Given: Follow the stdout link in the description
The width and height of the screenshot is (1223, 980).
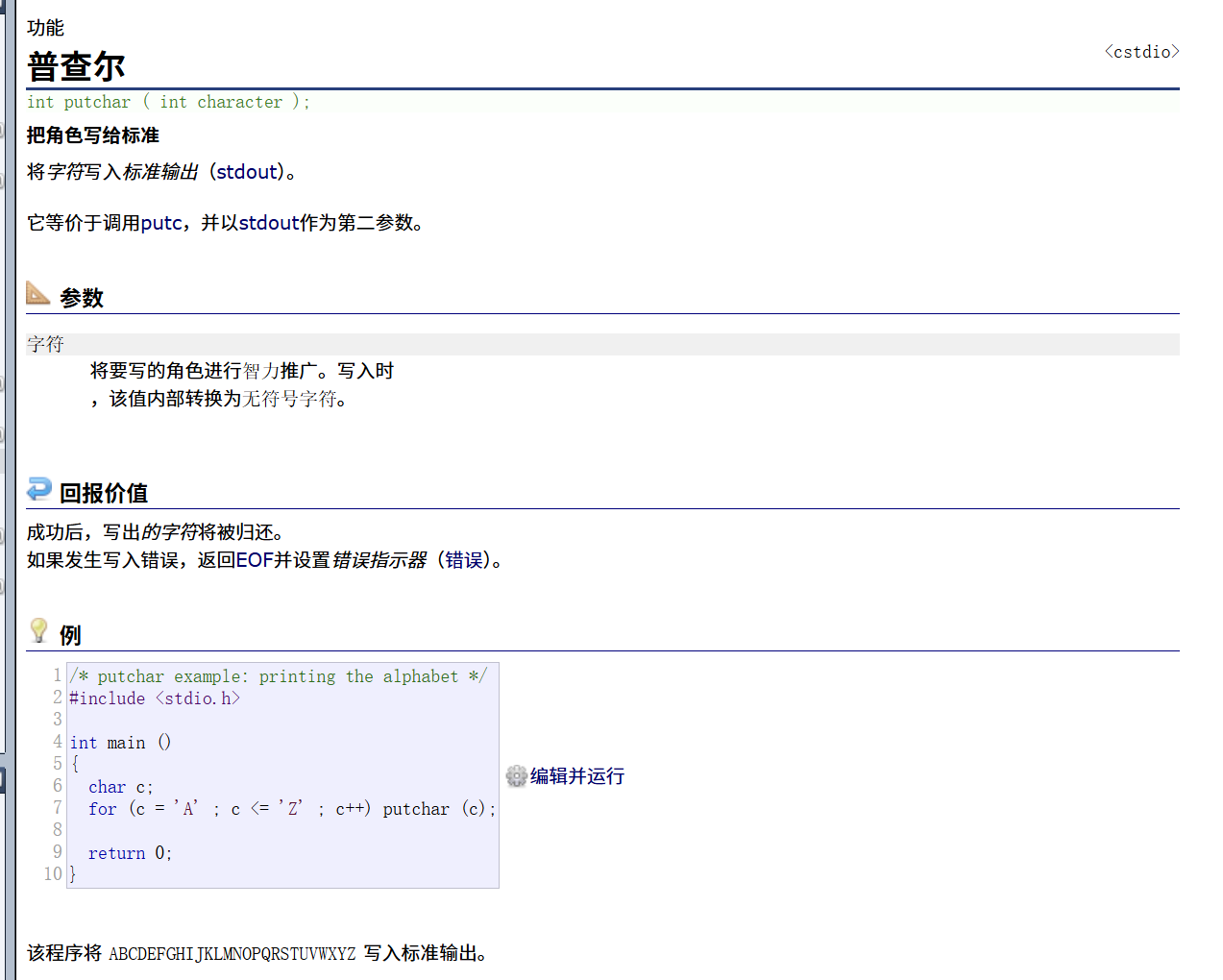Looking at the screenshot, I should [246, 171].
